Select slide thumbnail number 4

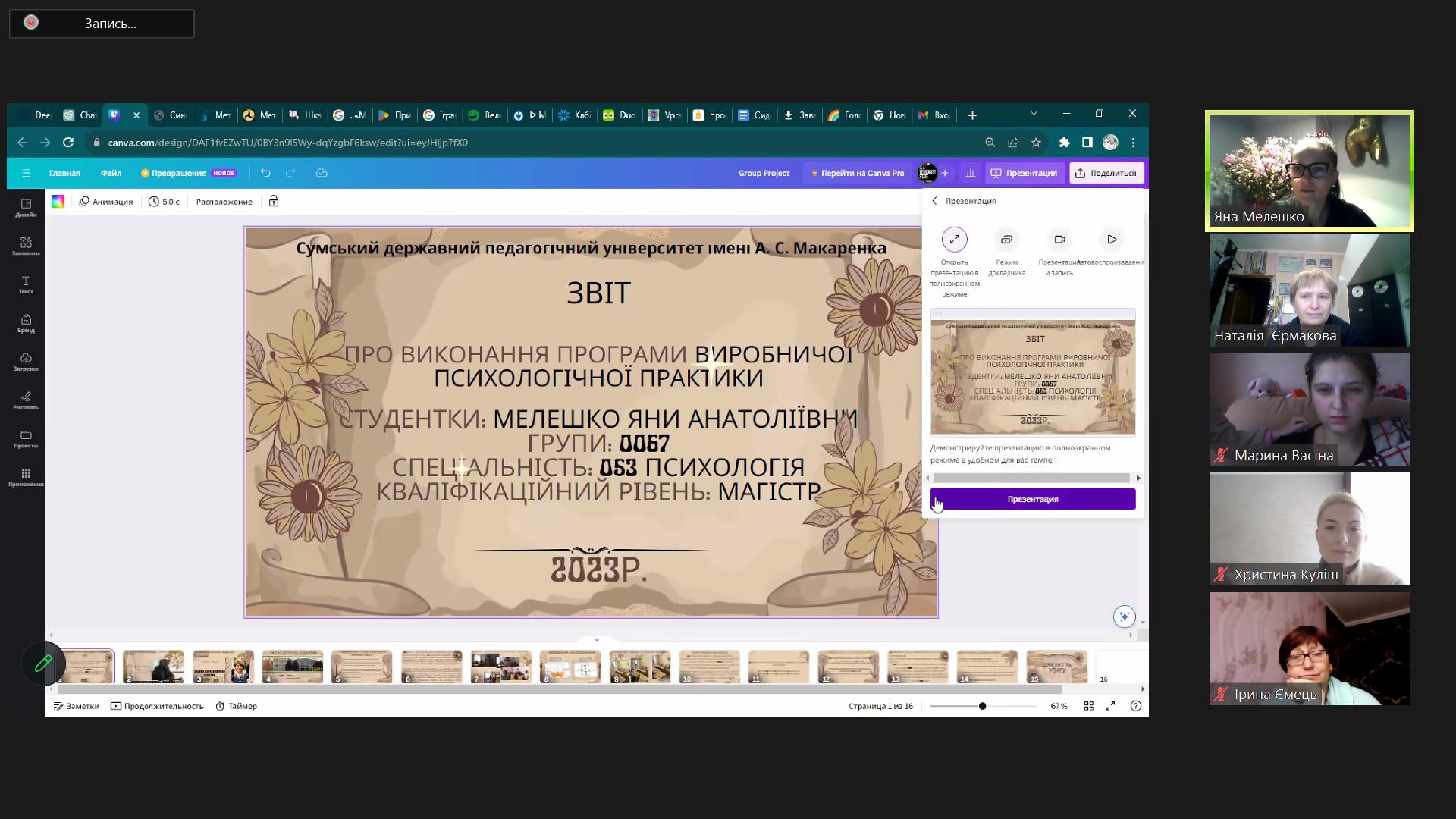292,667
